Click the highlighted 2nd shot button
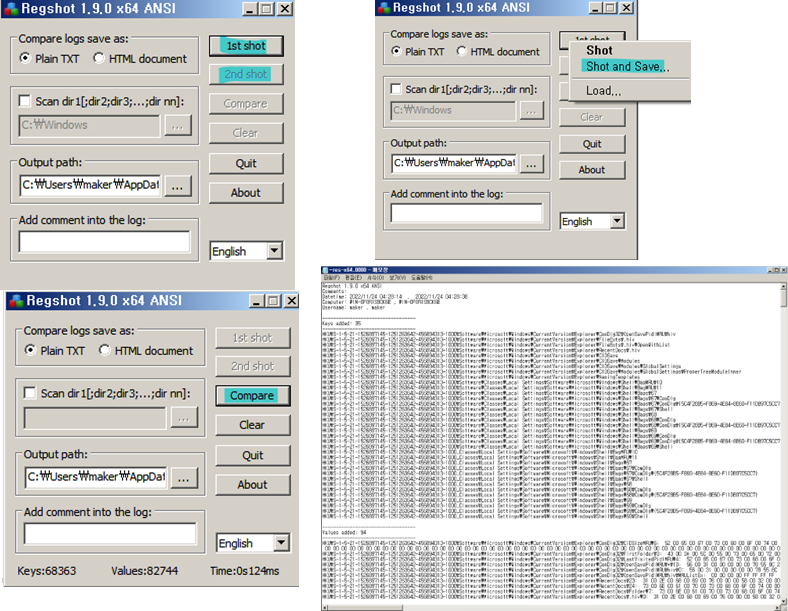Image resolution: width=788 pixels, height=611 pixels. tap(246, 74)
